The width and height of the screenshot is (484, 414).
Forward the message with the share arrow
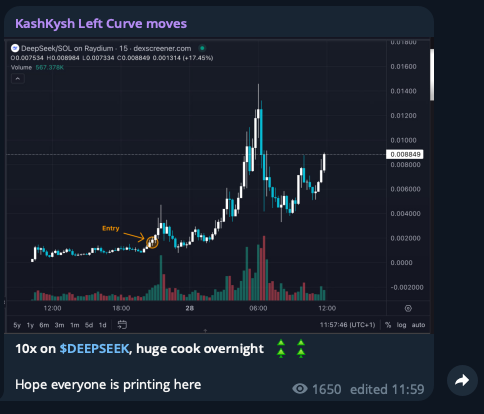pos(462,380)
